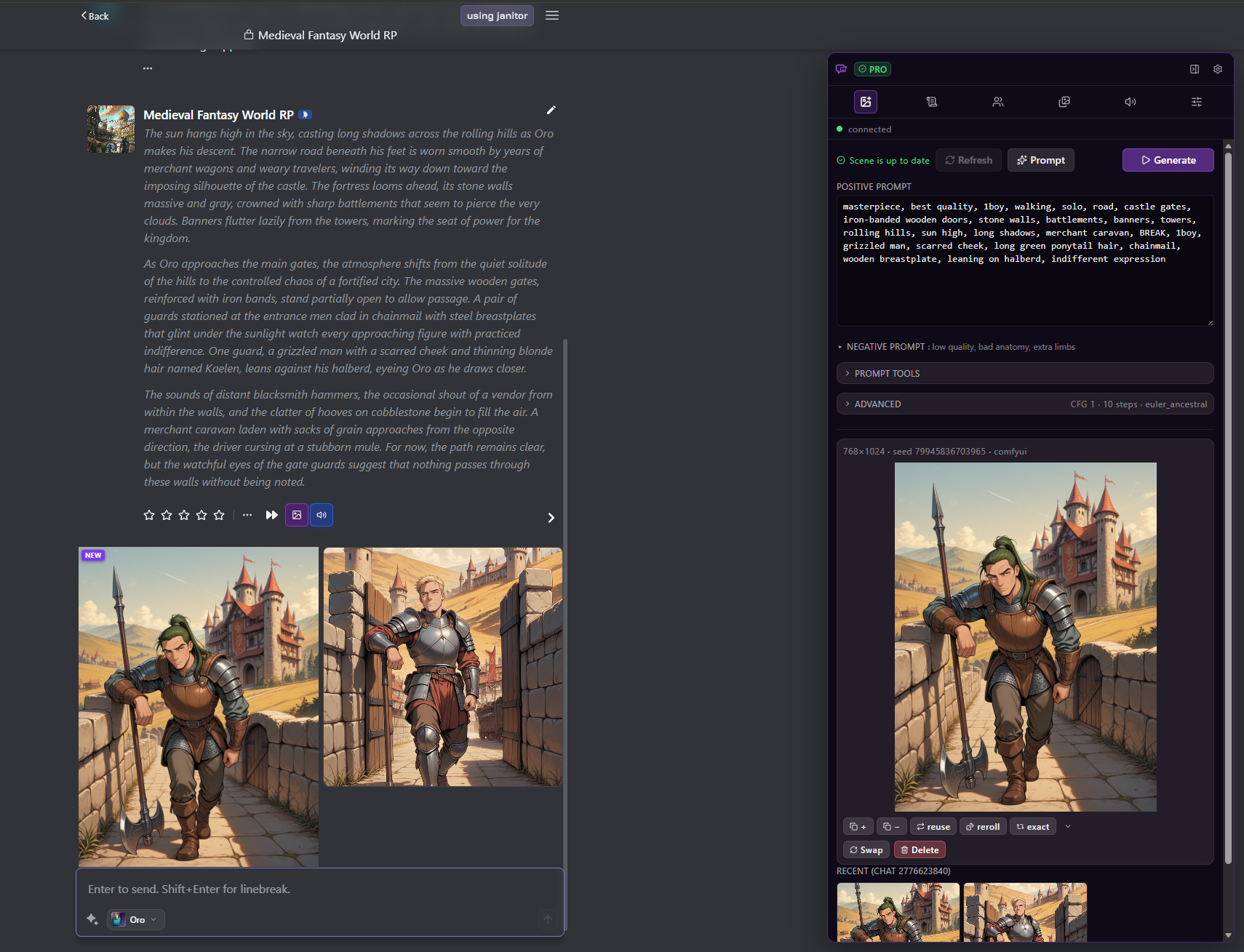1244x952 pixels.
Task: Click the copy-plus button under generated image
Action: (x=858, y=827)
